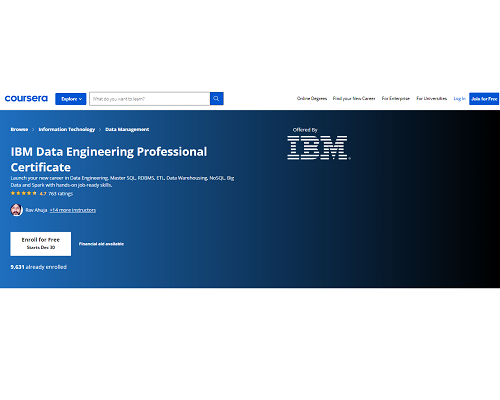Click instructor name Rav Ahuja

coord(36,210)
